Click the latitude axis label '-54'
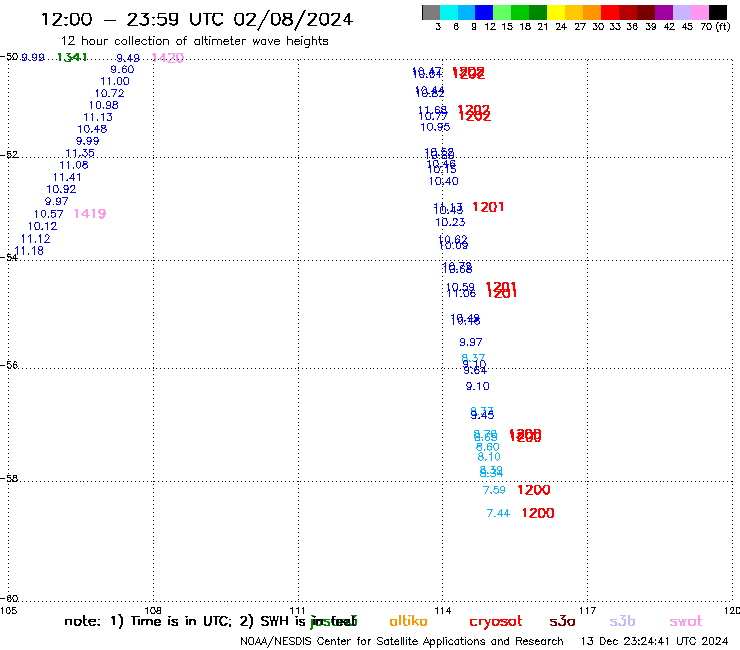The image size is (740, 650). pos(9,257)
